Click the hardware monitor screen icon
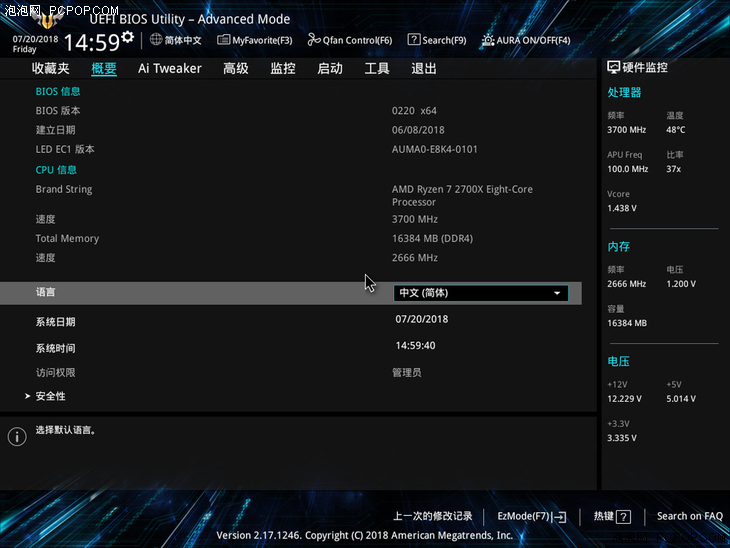The image size is (730, 548). [x=613, y=68]
